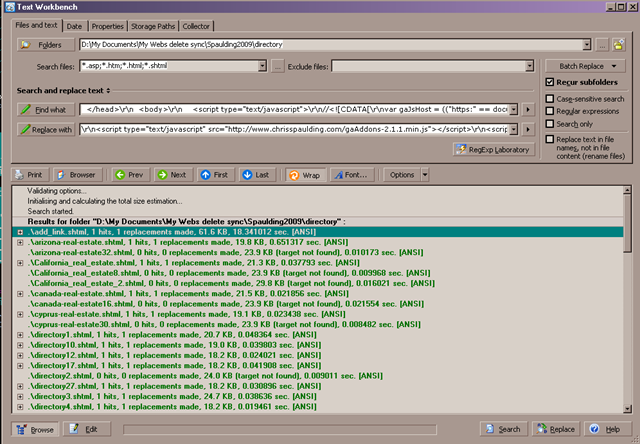Open the Folders path dropdown
Image resolution: width=640 pixels, height=444 pixels.
click(587, 44)
